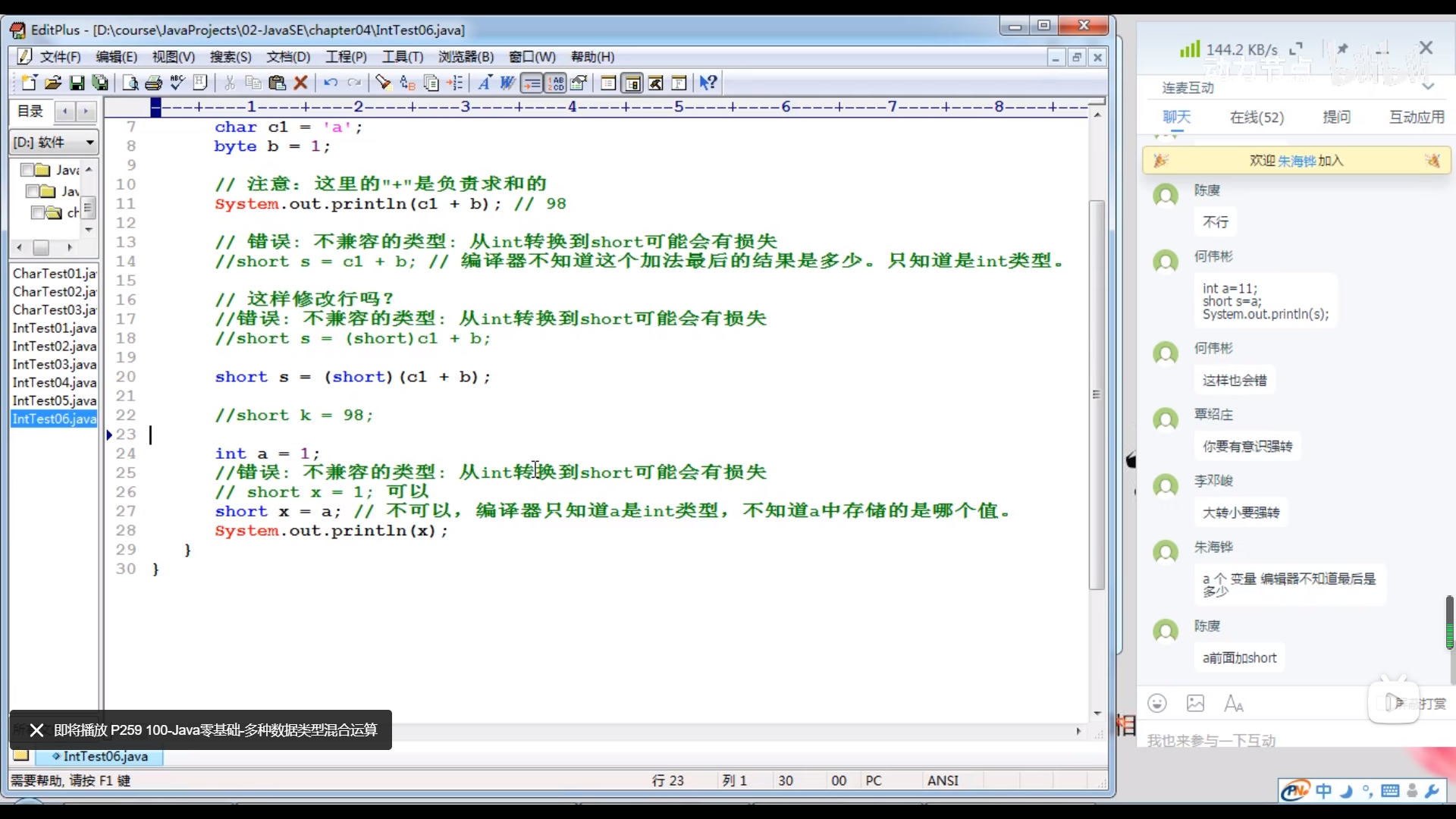This screenshot has height=819, width=1456.
Task: Open the [D:] 软件 drive dropdown
Action: tap(90, 143)
